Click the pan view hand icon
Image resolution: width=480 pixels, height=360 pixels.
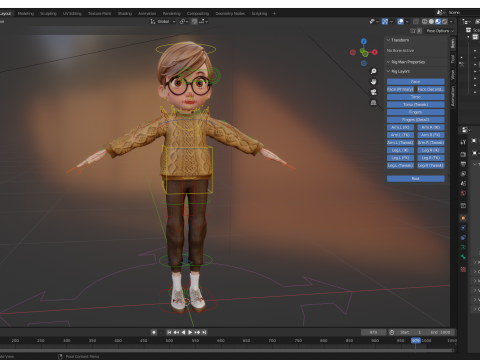tap(374, 82)
